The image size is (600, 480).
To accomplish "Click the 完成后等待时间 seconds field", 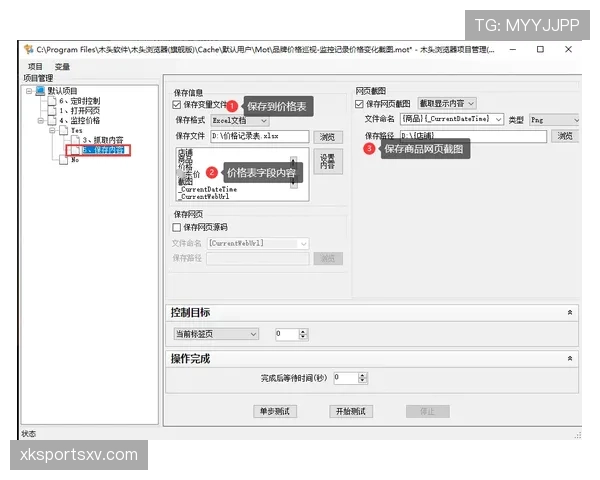I will tap(346, 378).
